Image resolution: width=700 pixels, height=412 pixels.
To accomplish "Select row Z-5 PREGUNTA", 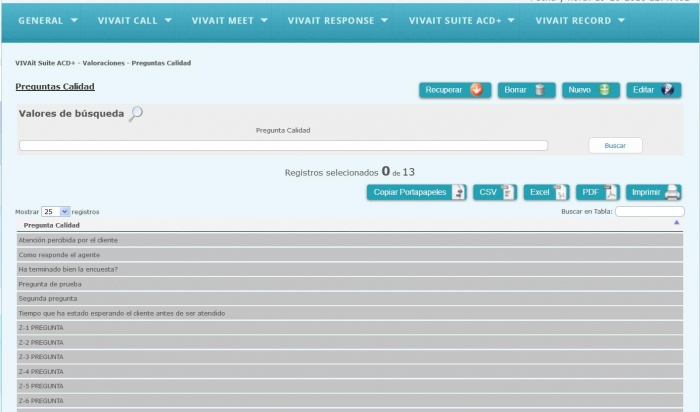I will (x=350, y=386).
